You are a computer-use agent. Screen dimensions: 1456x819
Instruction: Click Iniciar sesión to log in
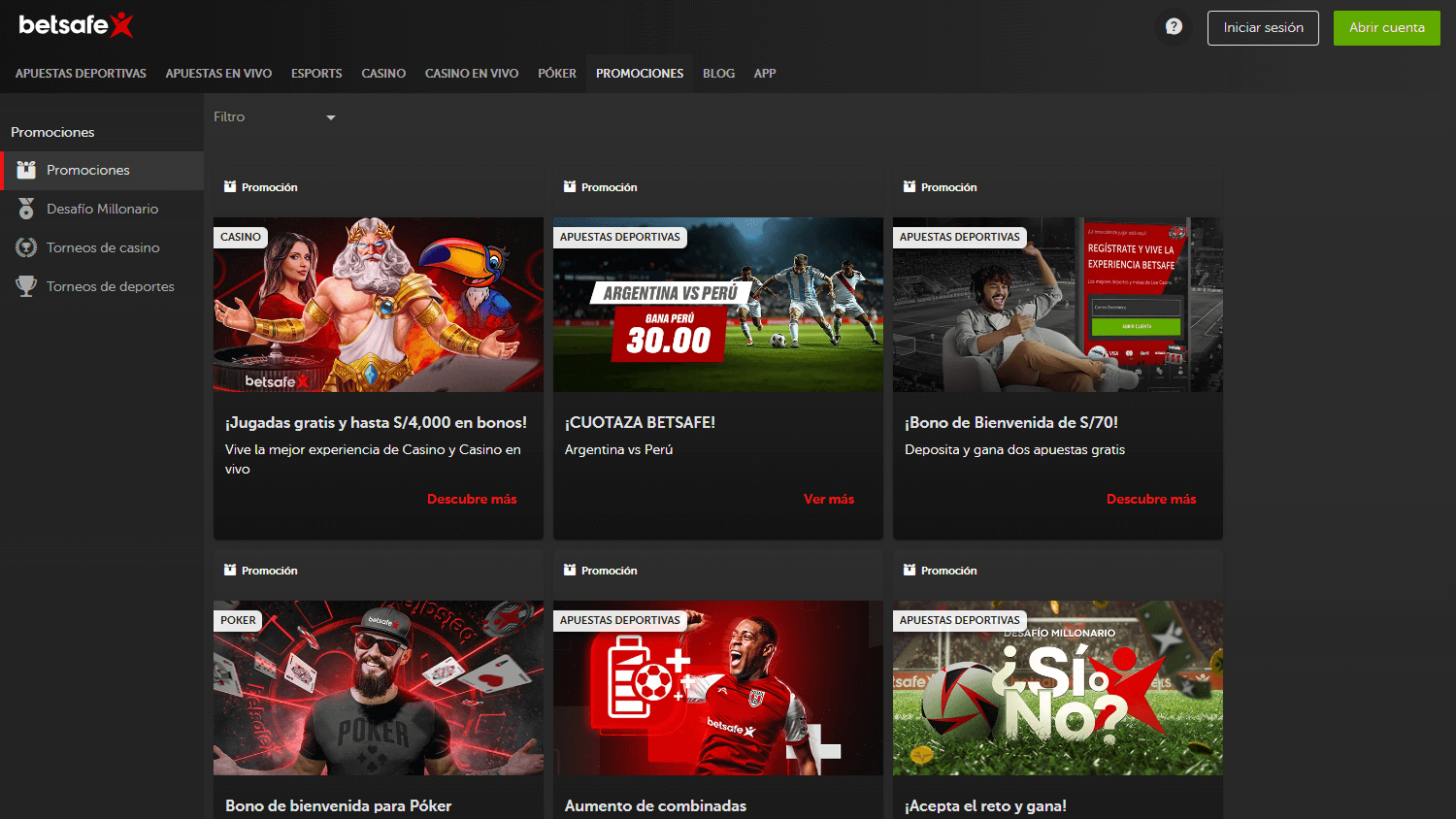[1262, 27]
